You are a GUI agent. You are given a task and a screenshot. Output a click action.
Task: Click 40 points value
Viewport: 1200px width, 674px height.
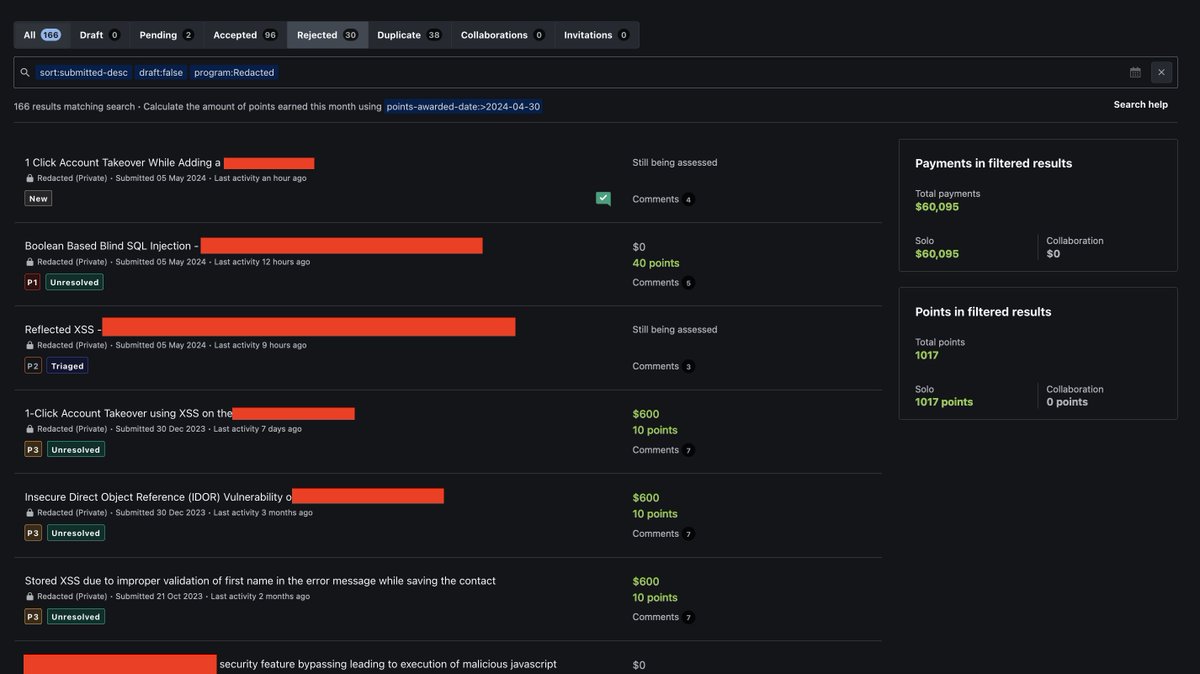tap(656, 263)
